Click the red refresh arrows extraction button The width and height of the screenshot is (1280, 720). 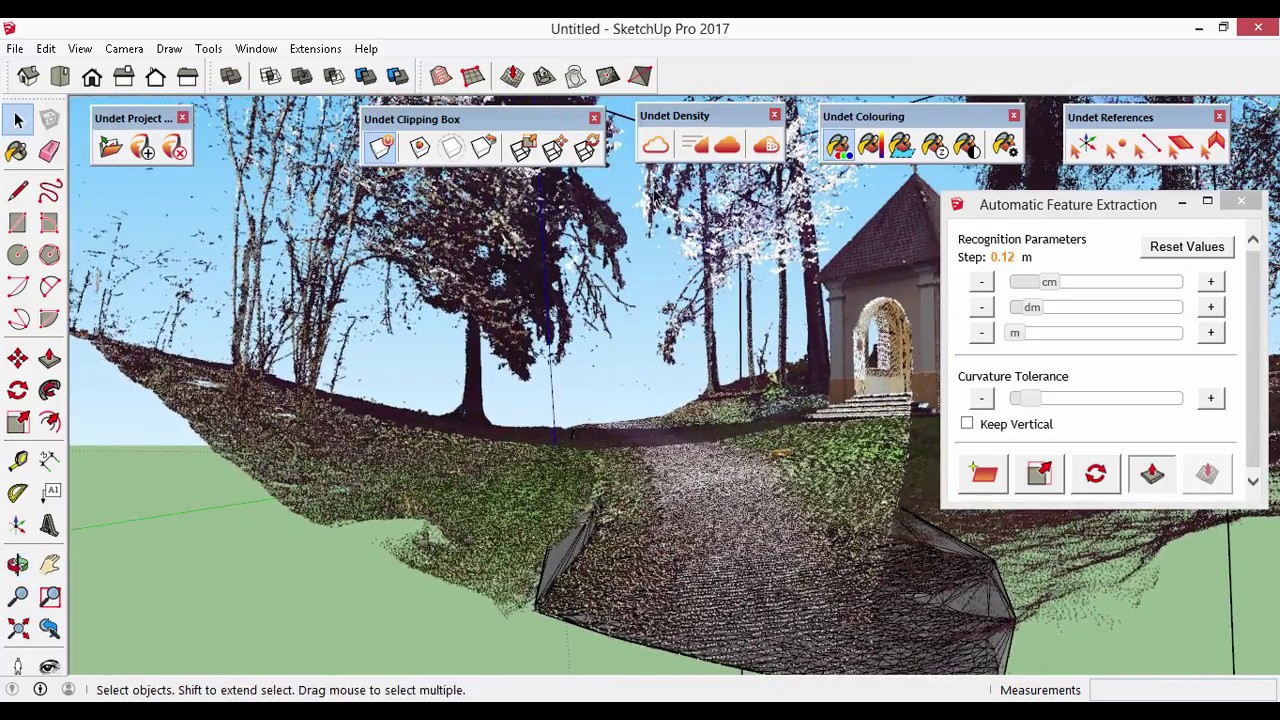[x=1095, y=474]
